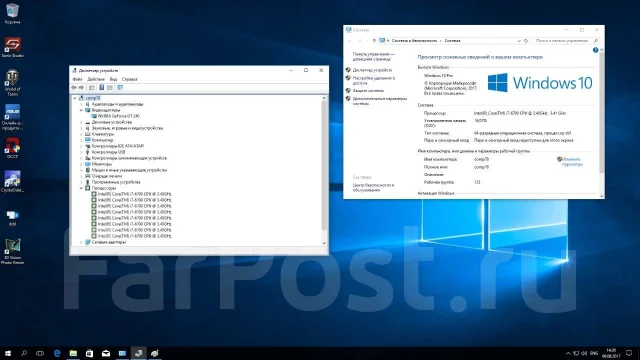Click the magnifier icon in control panel search
The height and width of the screenshot is (360, 640).
click(x=596, y=40)
